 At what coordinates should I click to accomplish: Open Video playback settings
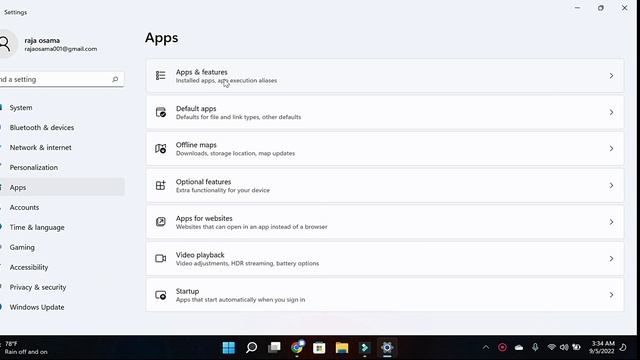pyautogui.click(x=385, y=258)
